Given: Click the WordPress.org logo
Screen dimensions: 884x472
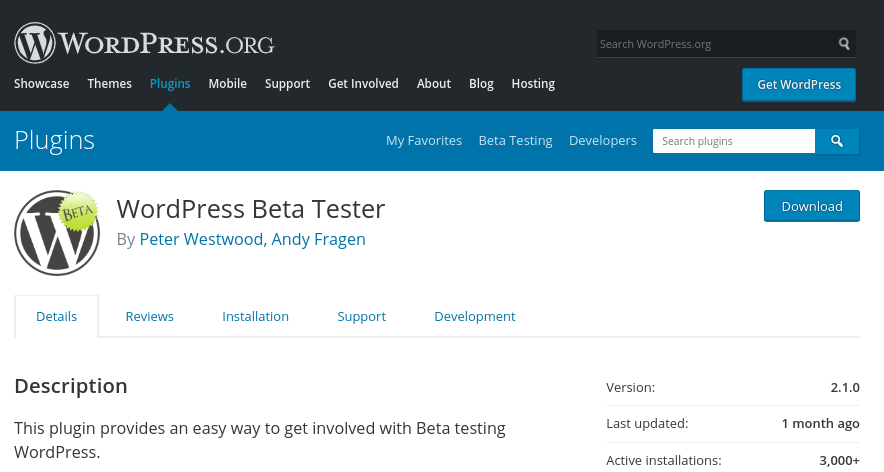Looking at the screenshot, I should [x=144, y=43].
